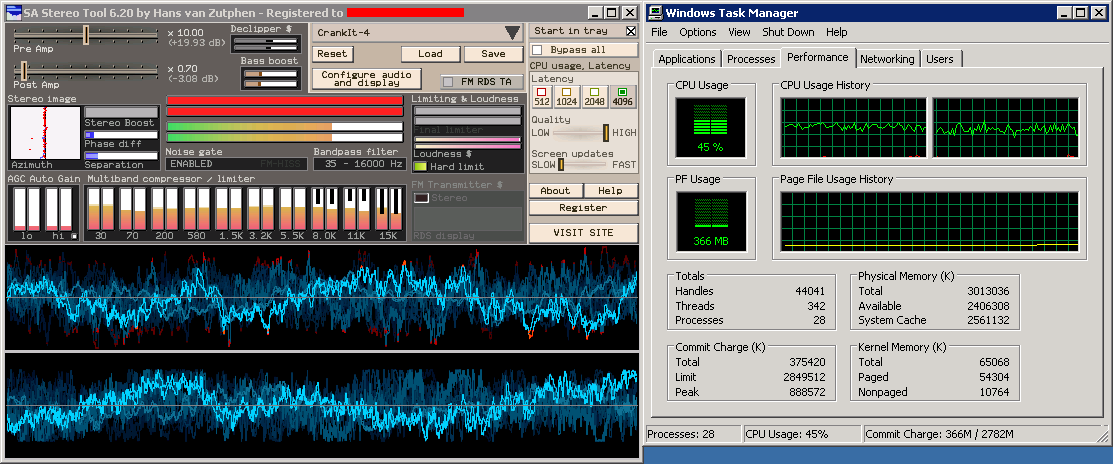Click the Load preset button
This screenshot has height=464, width=1113.
click(430, 54)
